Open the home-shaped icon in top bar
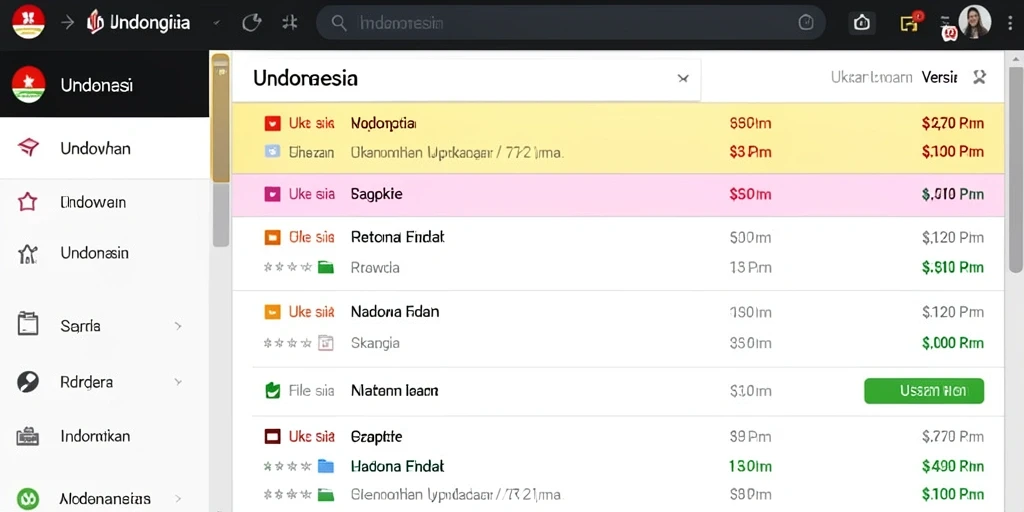This screenshot has height=512, width=1024. pyautogui.click(x=861, y=23)
